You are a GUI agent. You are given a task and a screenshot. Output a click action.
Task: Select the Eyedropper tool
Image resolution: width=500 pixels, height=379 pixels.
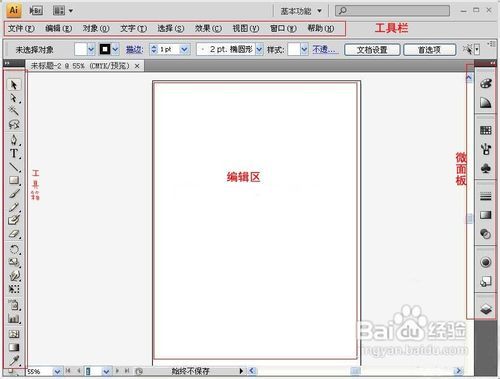(14, 360)
